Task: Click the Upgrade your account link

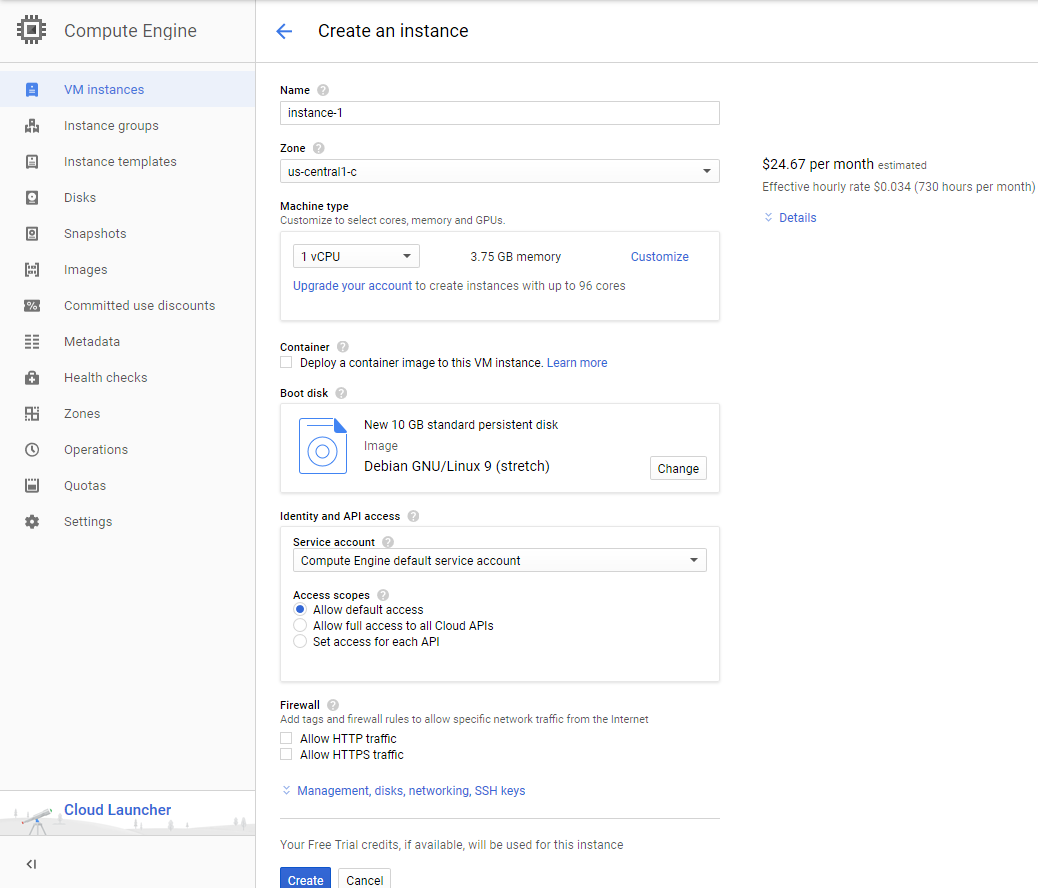Action: click(x=353, y=285)
